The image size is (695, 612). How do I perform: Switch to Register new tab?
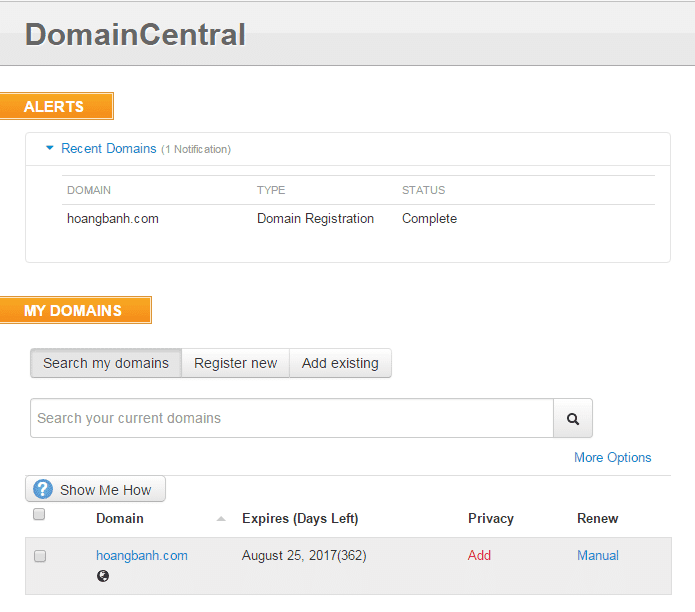coord(235,363)
